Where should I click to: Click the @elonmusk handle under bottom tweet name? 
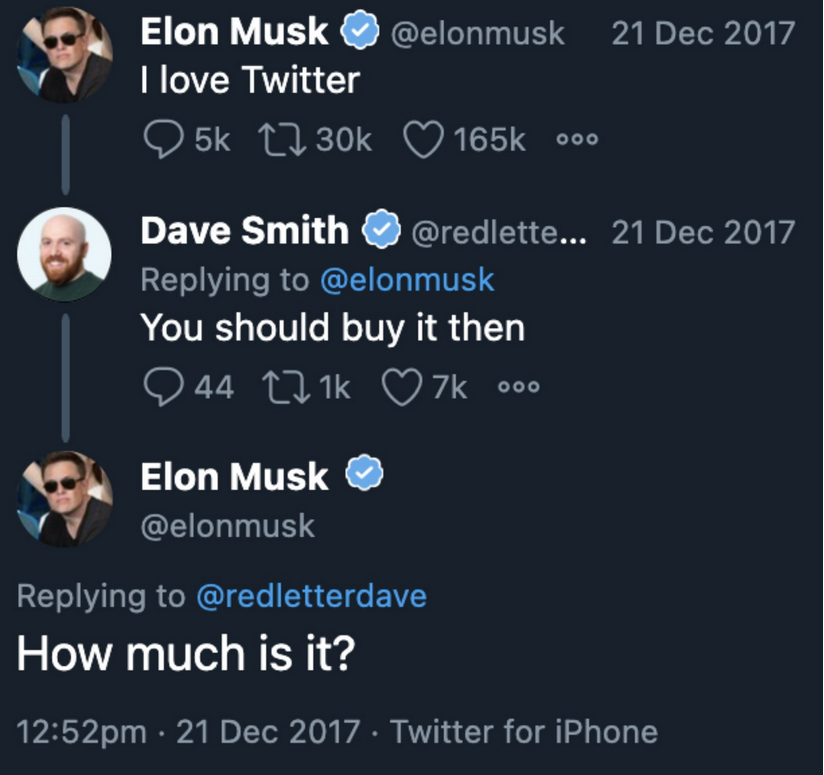coord(228,526)
